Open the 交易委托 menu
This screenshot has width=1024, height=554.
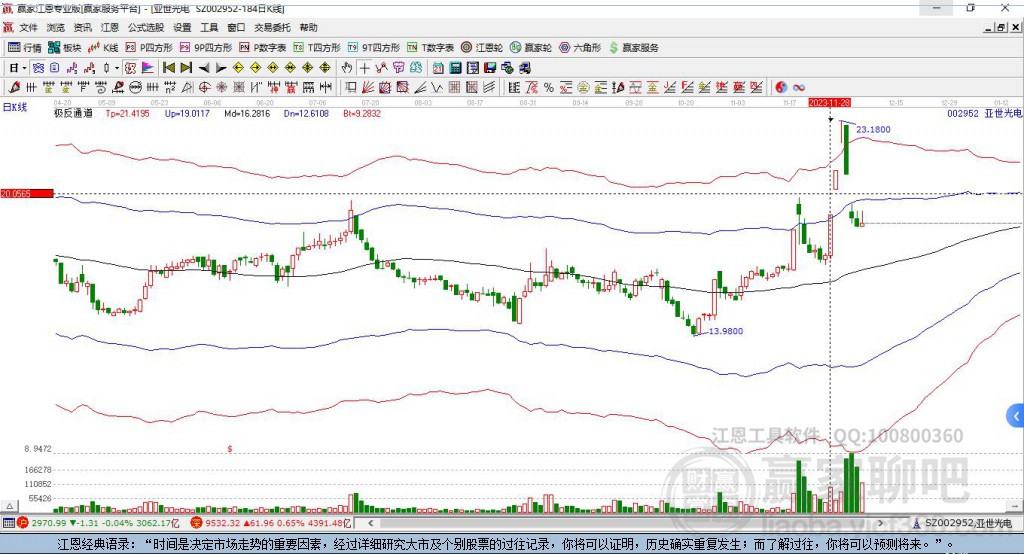pos(272,27)
